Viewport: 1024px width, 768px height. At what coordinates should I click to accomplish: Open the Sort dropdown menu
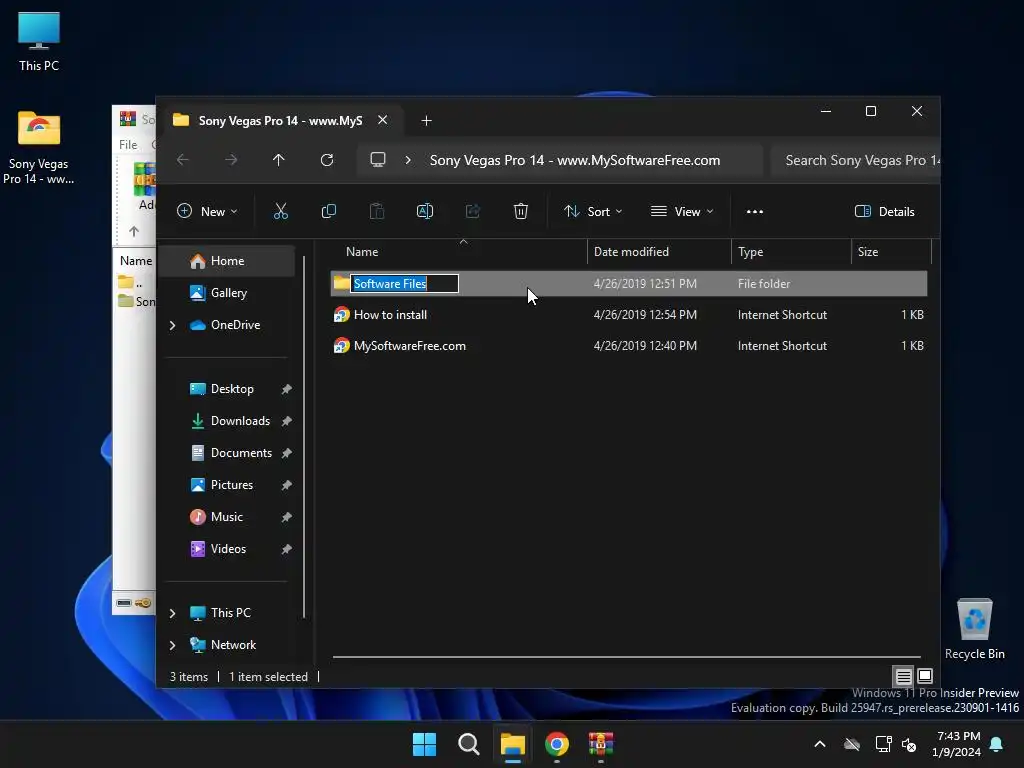[593, 211]
